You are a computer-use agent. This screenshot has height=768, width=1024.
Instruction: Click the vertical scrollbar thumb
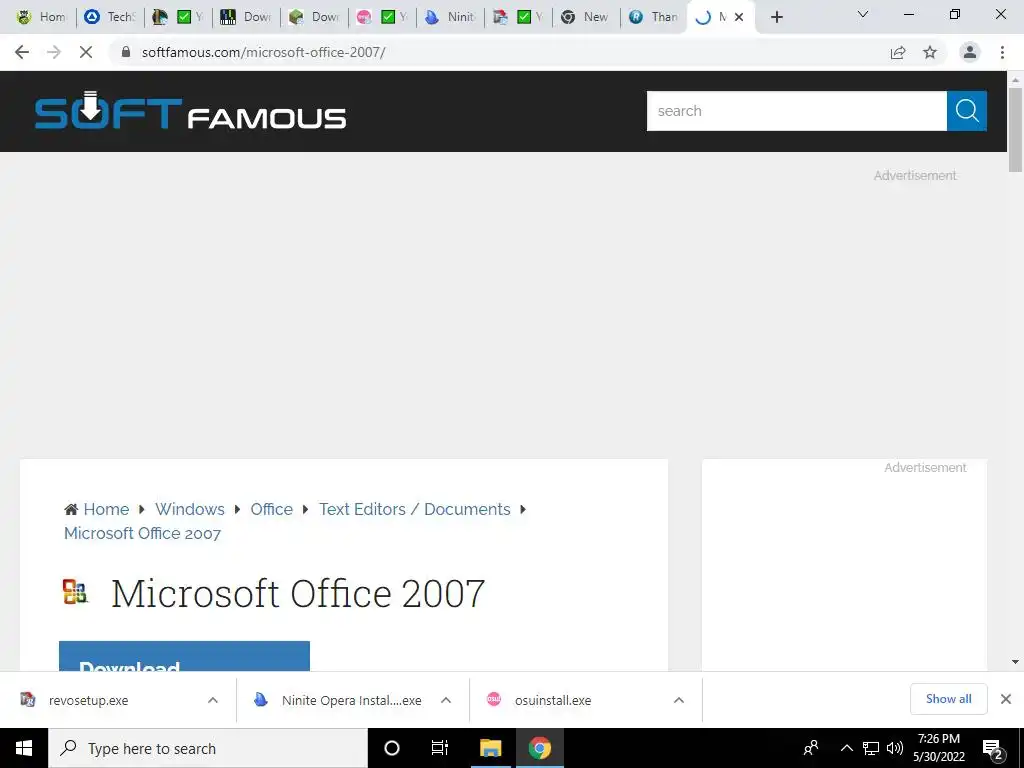1015,129
